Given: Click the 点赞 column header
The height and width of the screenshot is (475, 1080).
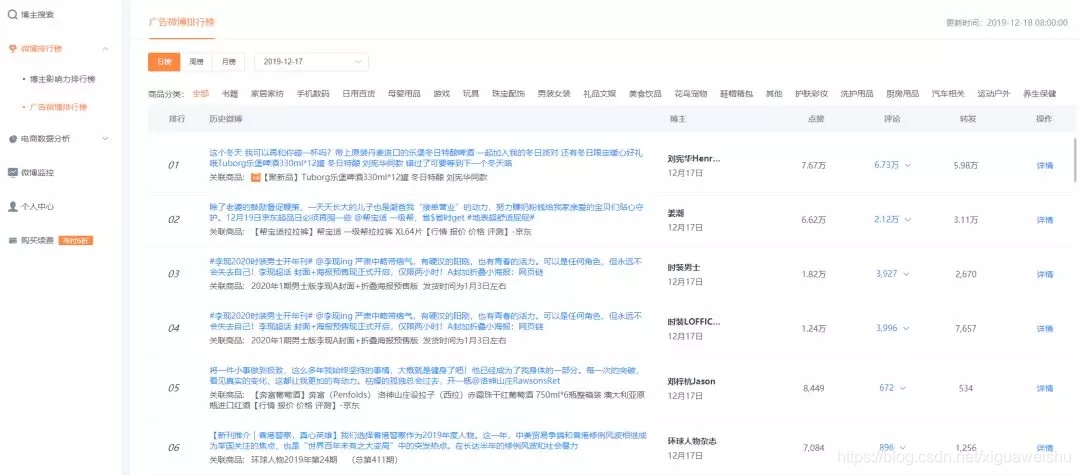Looking at the screenshot, I should coord(816,119).
